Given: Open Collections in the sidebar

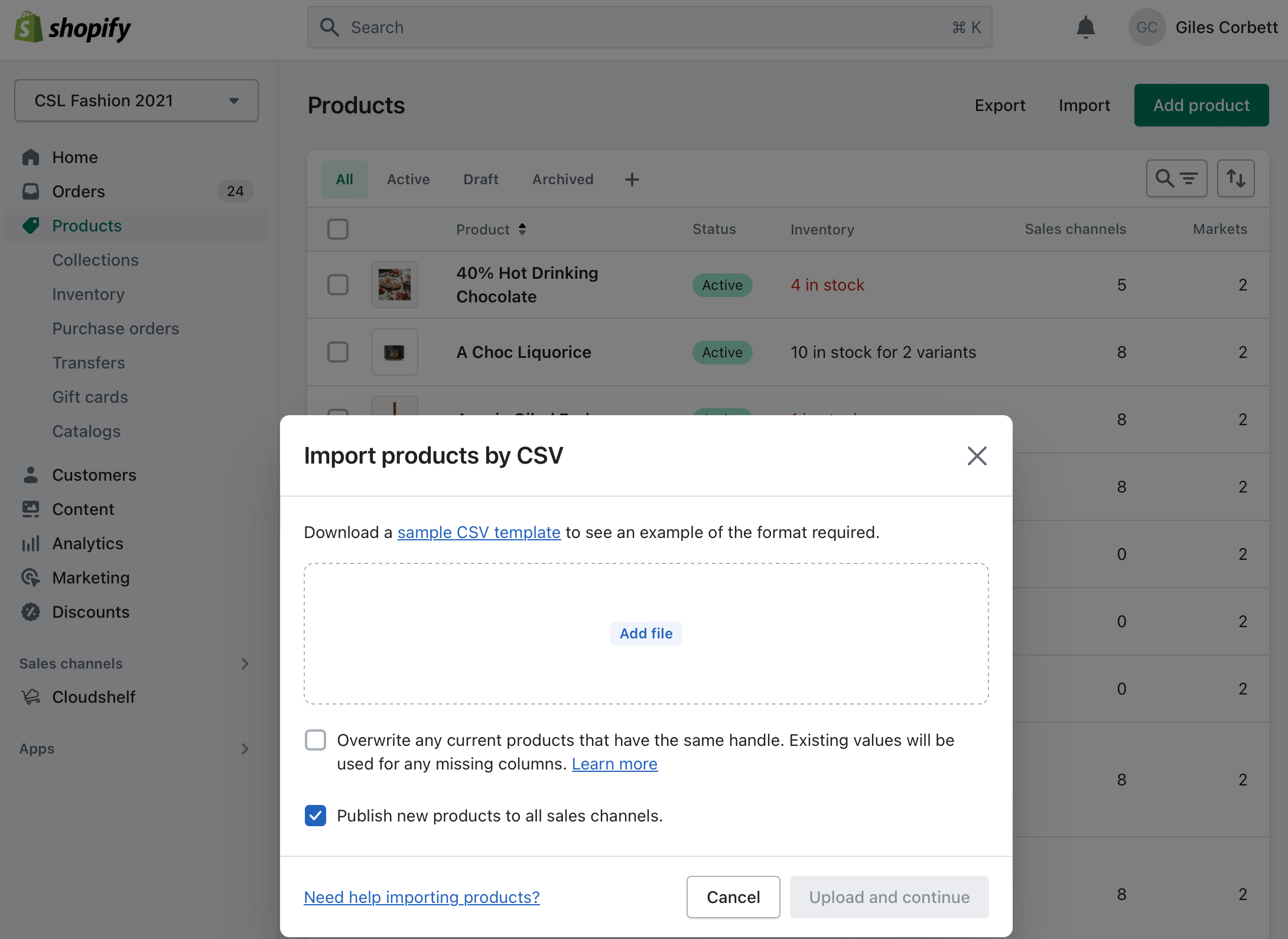Looking at the screenshot, I should pyautogui.click(x=95, y=260).
